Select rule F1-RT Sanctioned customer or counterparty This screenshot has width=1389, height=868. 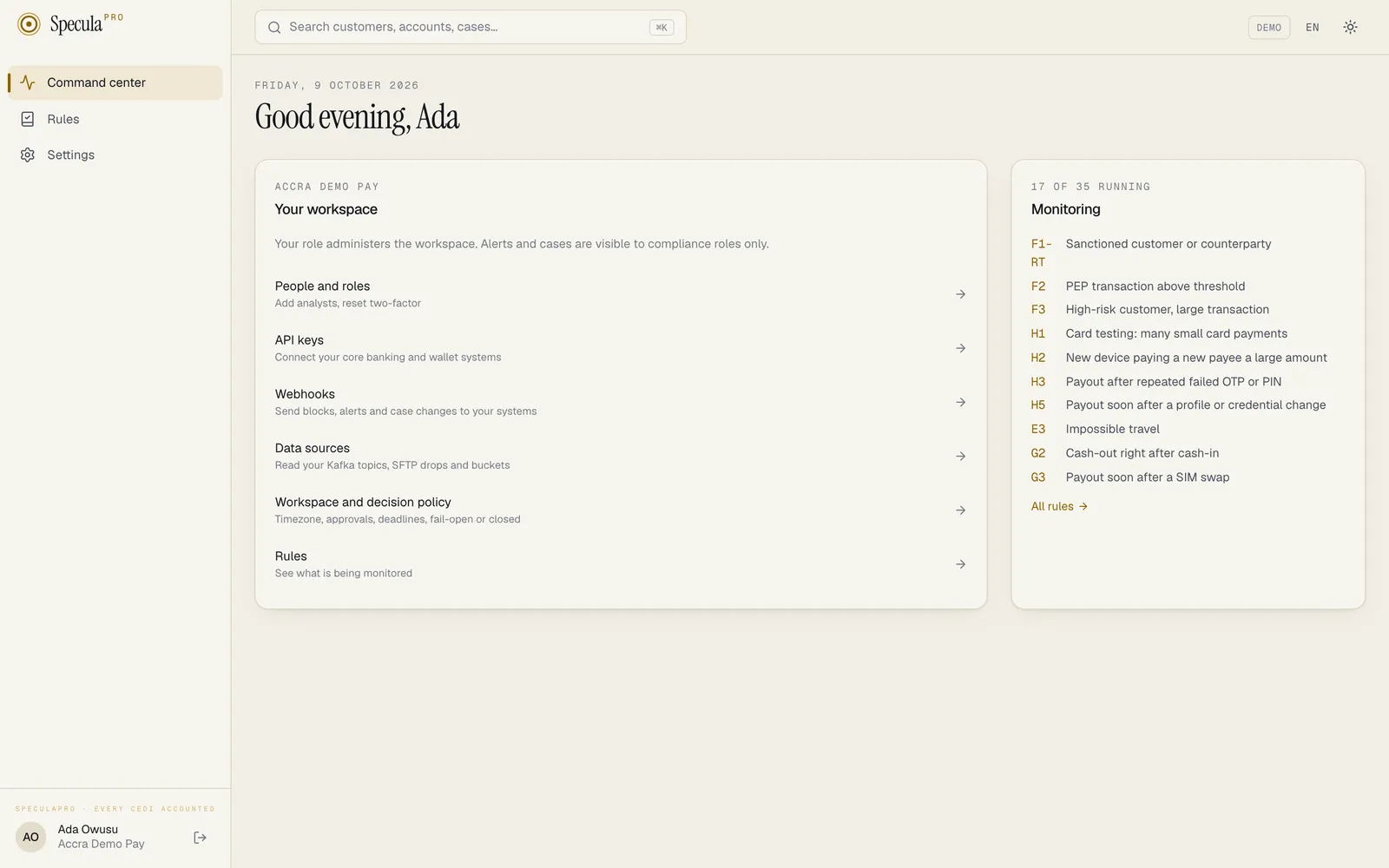coord(1188,253)
